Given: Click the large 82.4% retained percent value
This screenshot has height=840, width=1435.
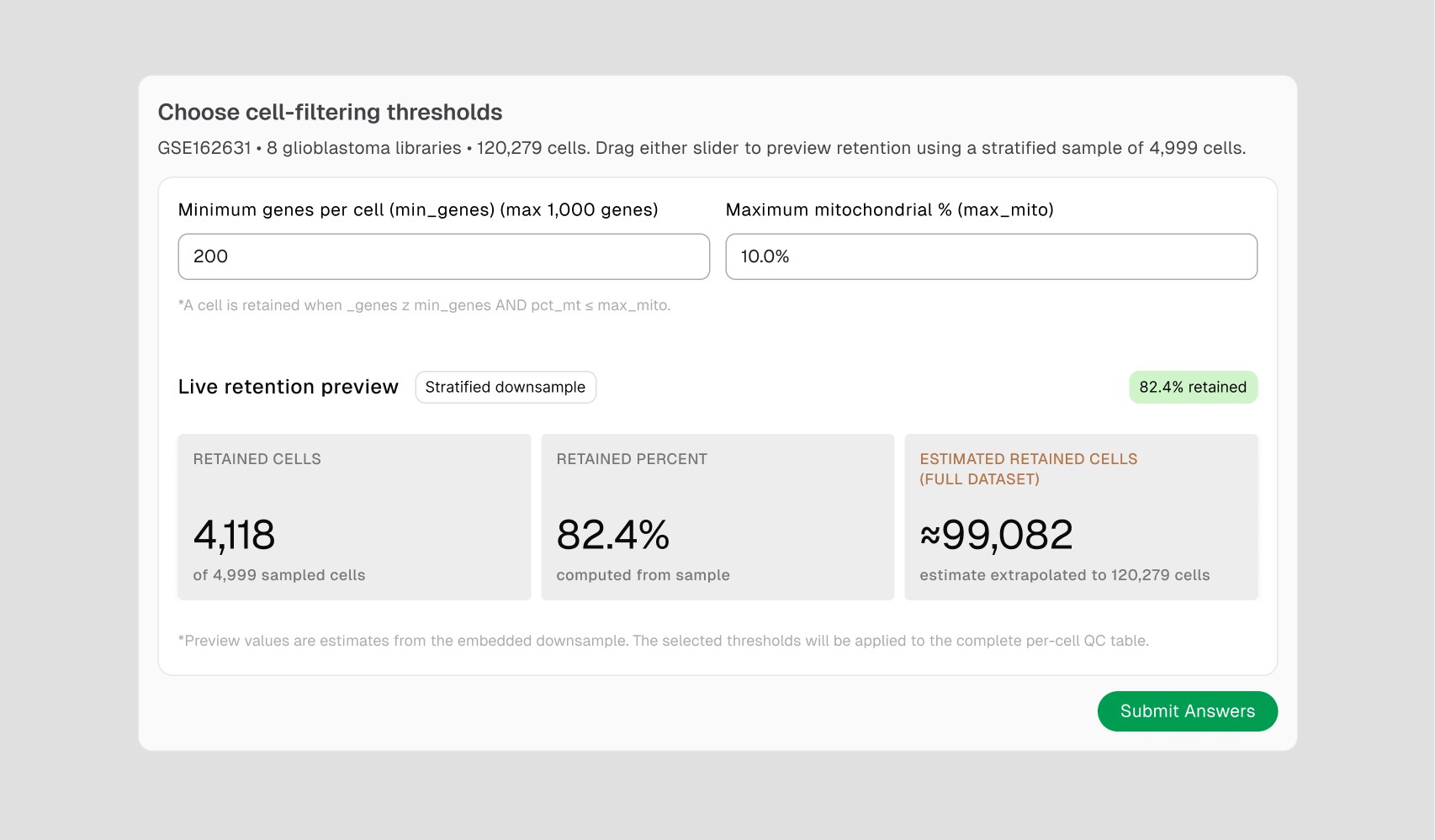Looking at the screenshot, I should (x=613, y=535).
